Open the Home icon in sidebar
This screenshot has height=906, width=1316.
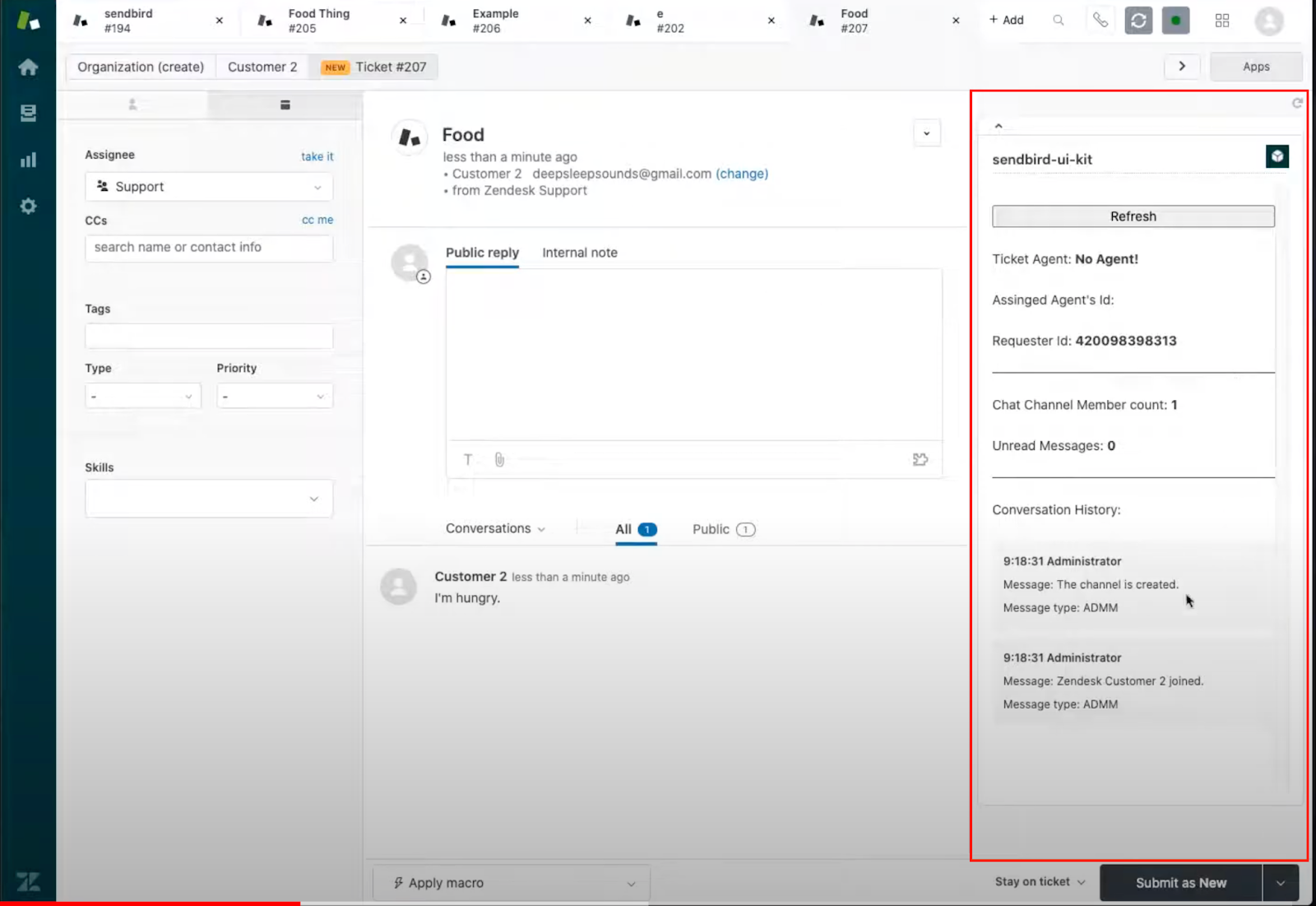(28, 67)
